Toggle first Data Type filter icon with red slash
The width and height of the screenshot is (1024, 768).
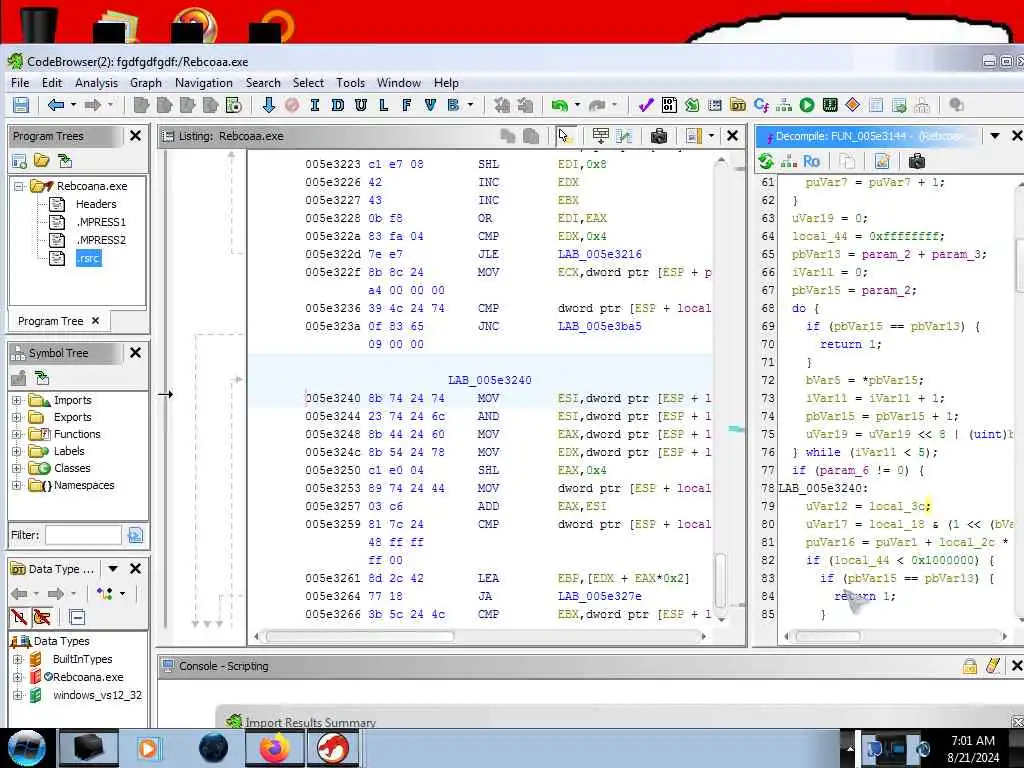[19, 617]
